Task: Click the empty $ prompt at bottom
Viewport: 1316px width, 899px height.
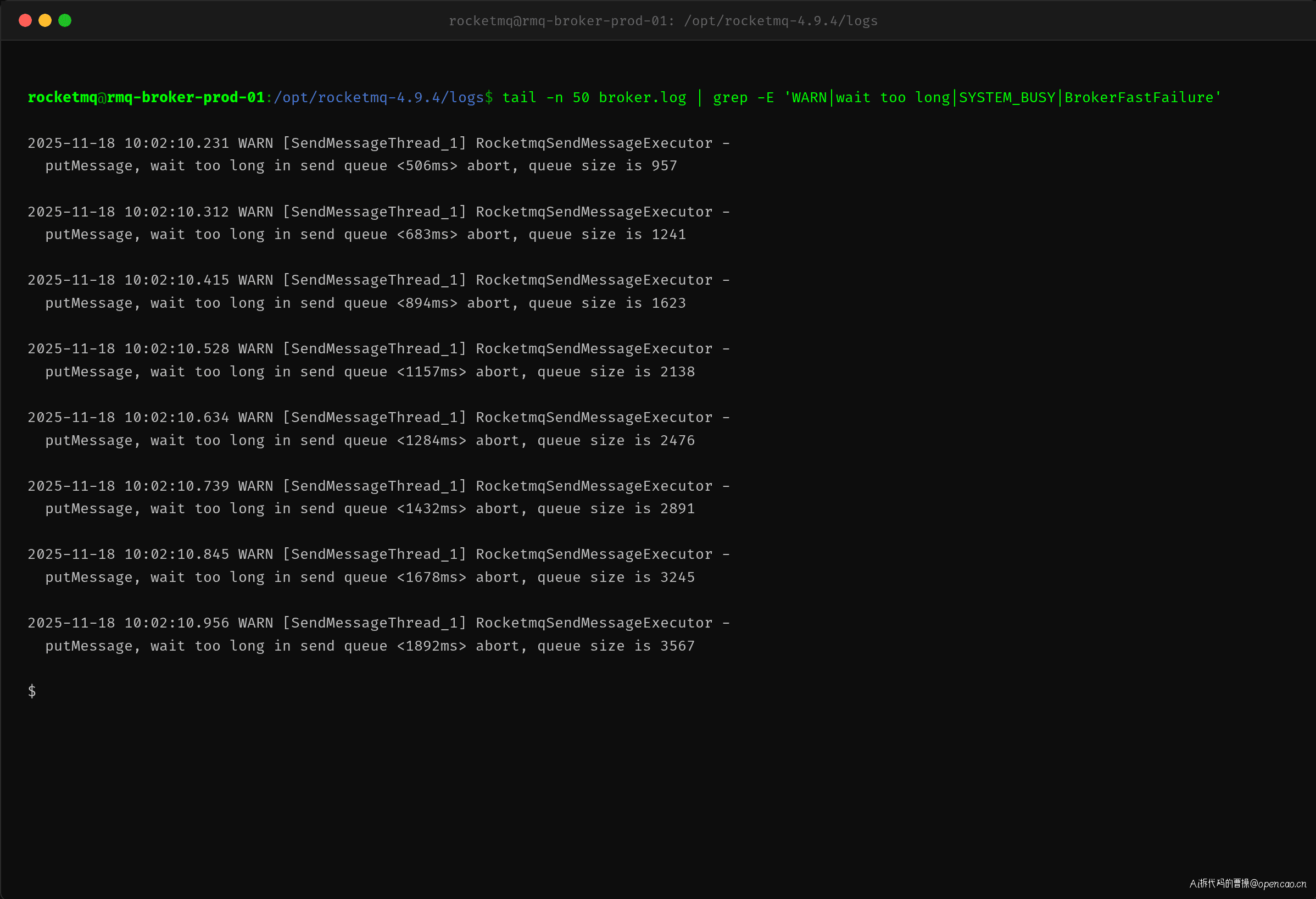Action: click(32, 691)
